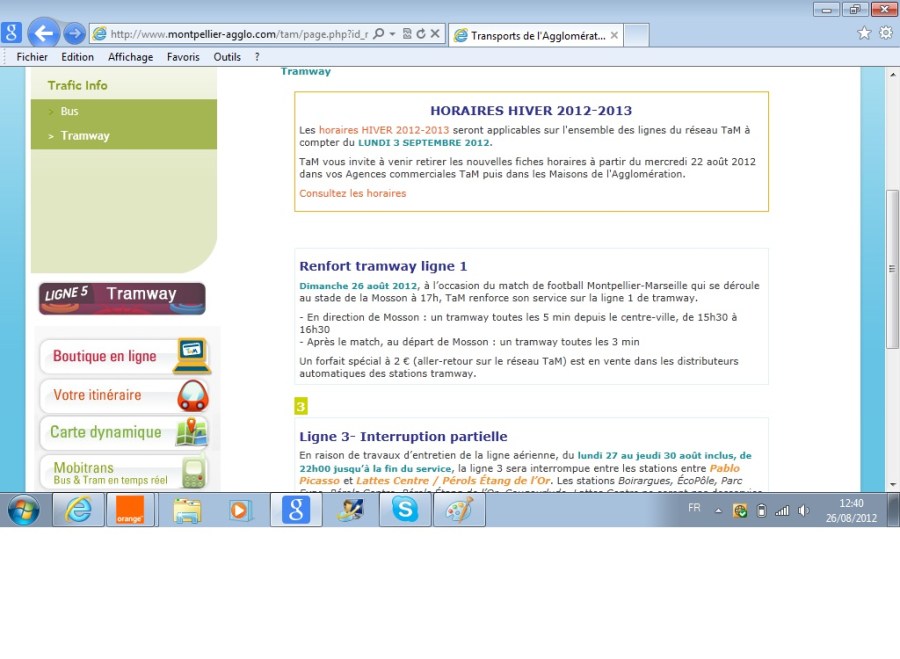
Task: Open the Boutique en ligne shopping icon
Action: (192, 356)
